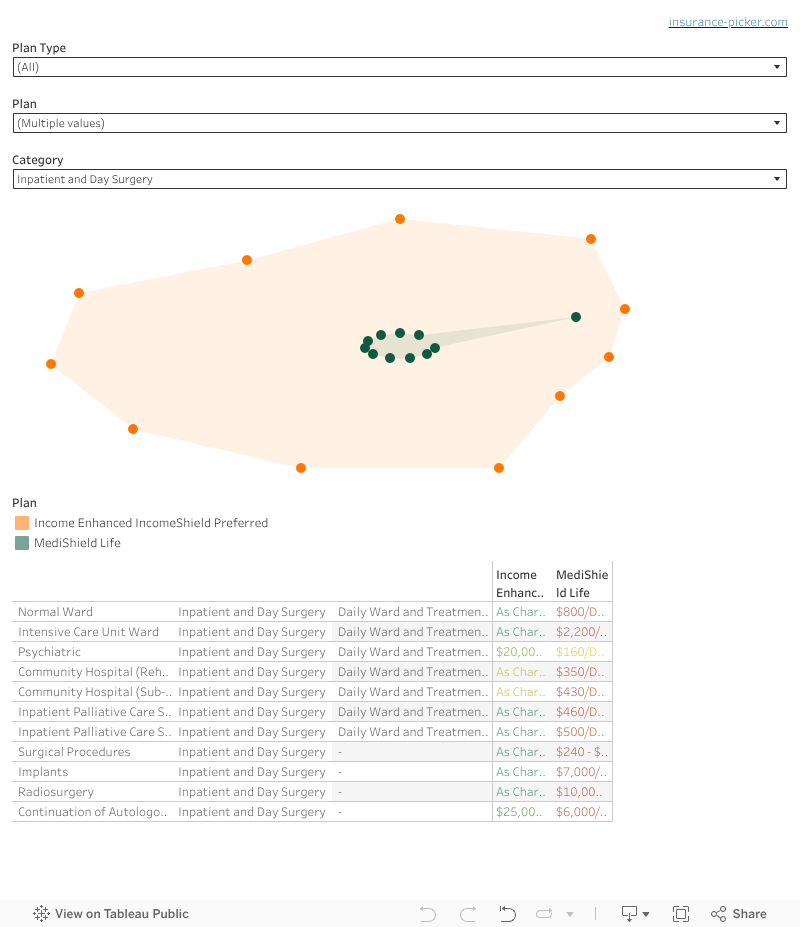Click the Intensive Care Unit Ward row
The image size is (800, 927).
pyautogui.click(x=312, y=632)
